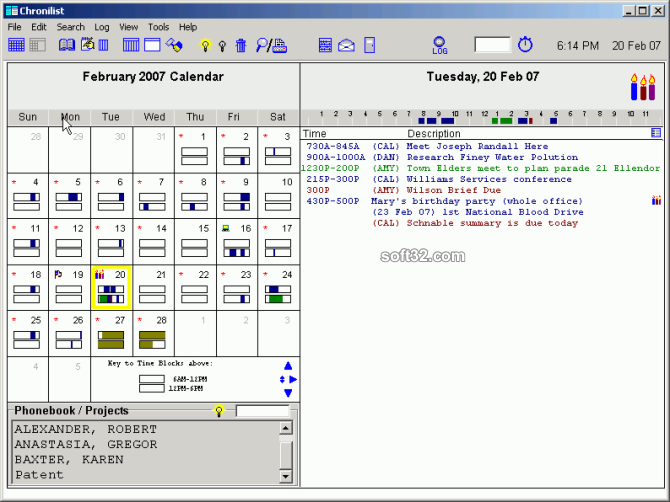Select calendar day 20 highlighted in yellow

[111, 287]
